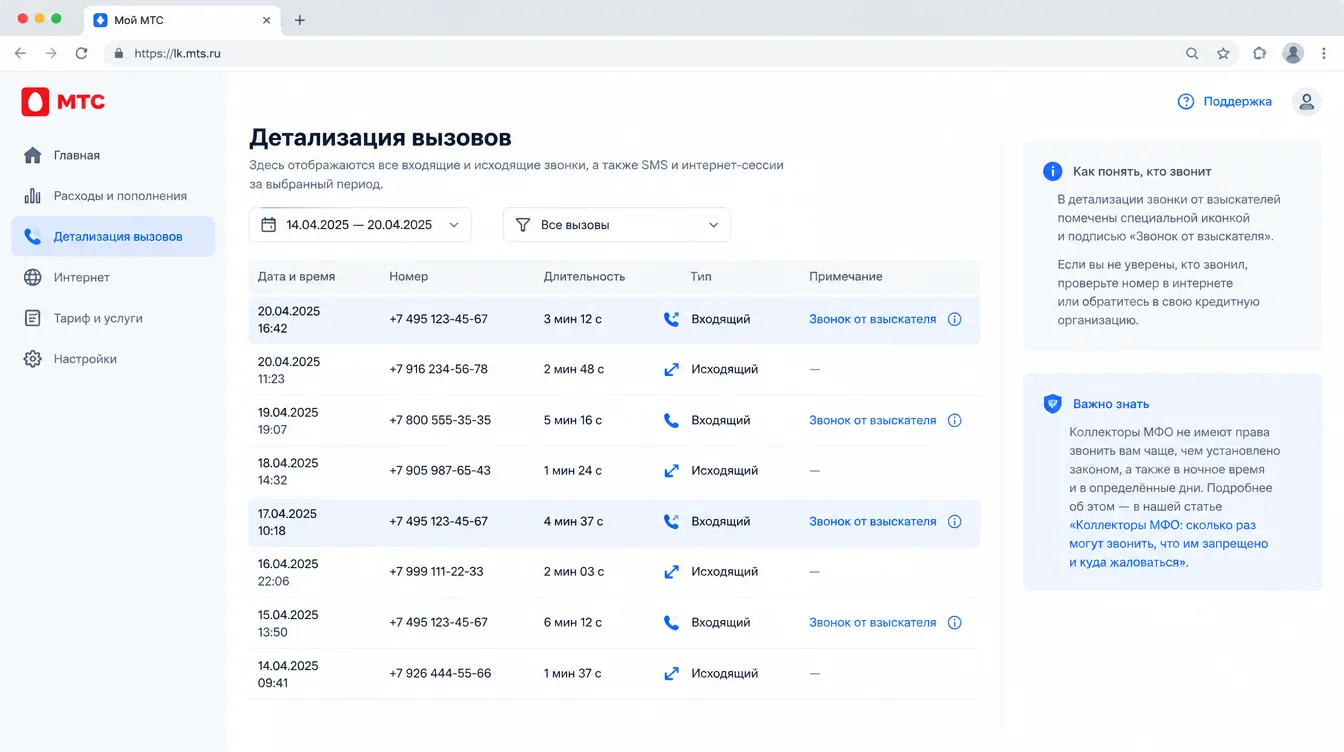This screenshot has width=1344, height=752.
Task: Click the browser back arrow
Action: [x=20, y=53]
